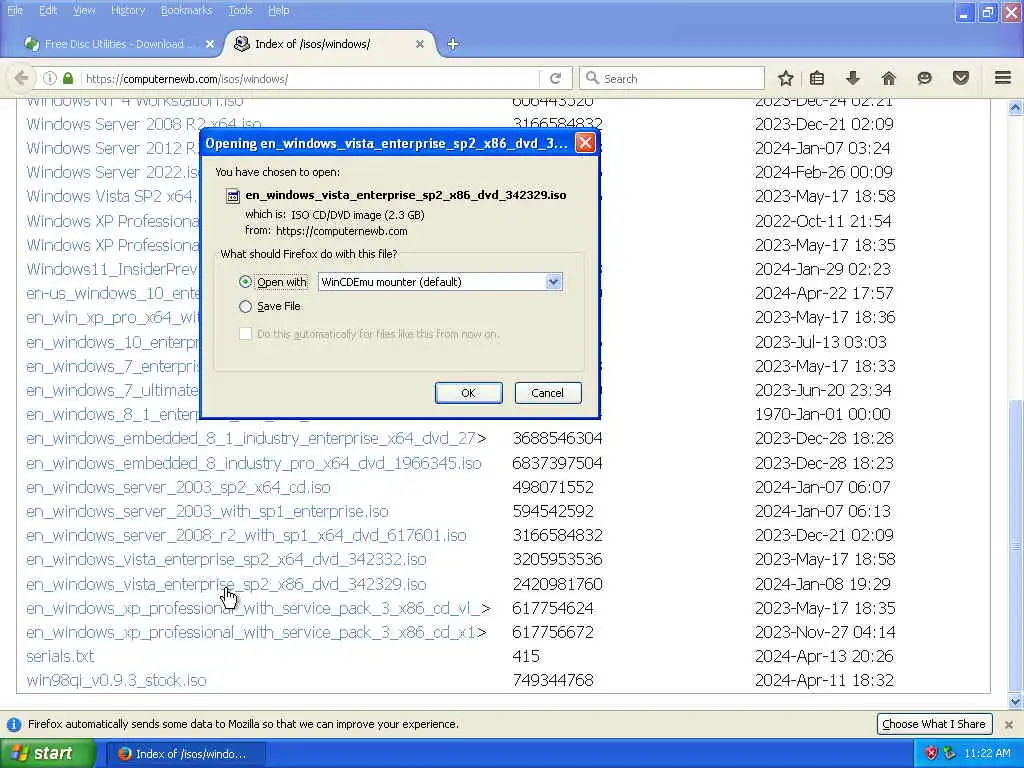Close the Free Disc Utilities tab
This screenshot has width=1024, height=768.
click(x=210, y=44)
